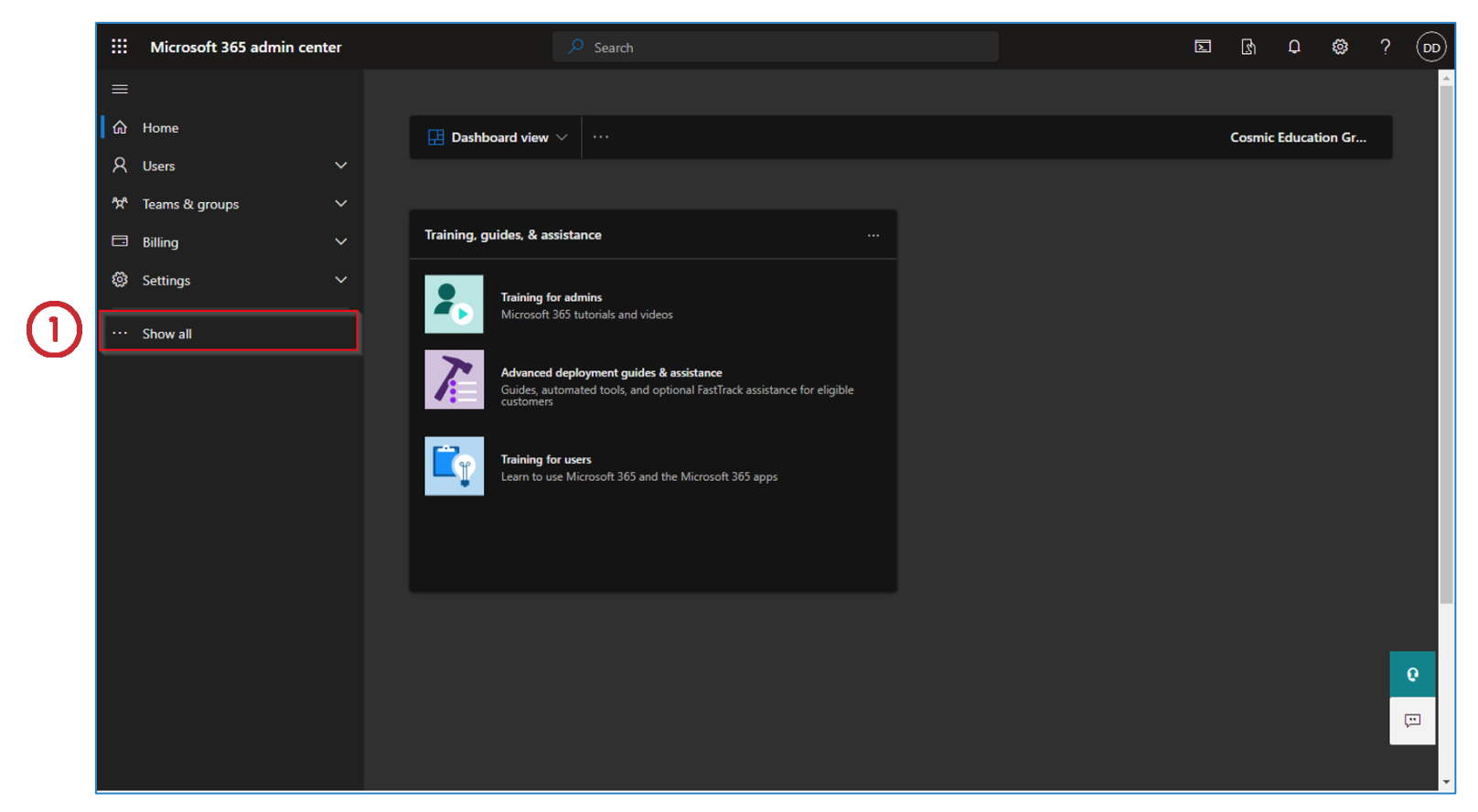
Task: Open Cloud Shell from the top bar
Action: [1203, 47]
